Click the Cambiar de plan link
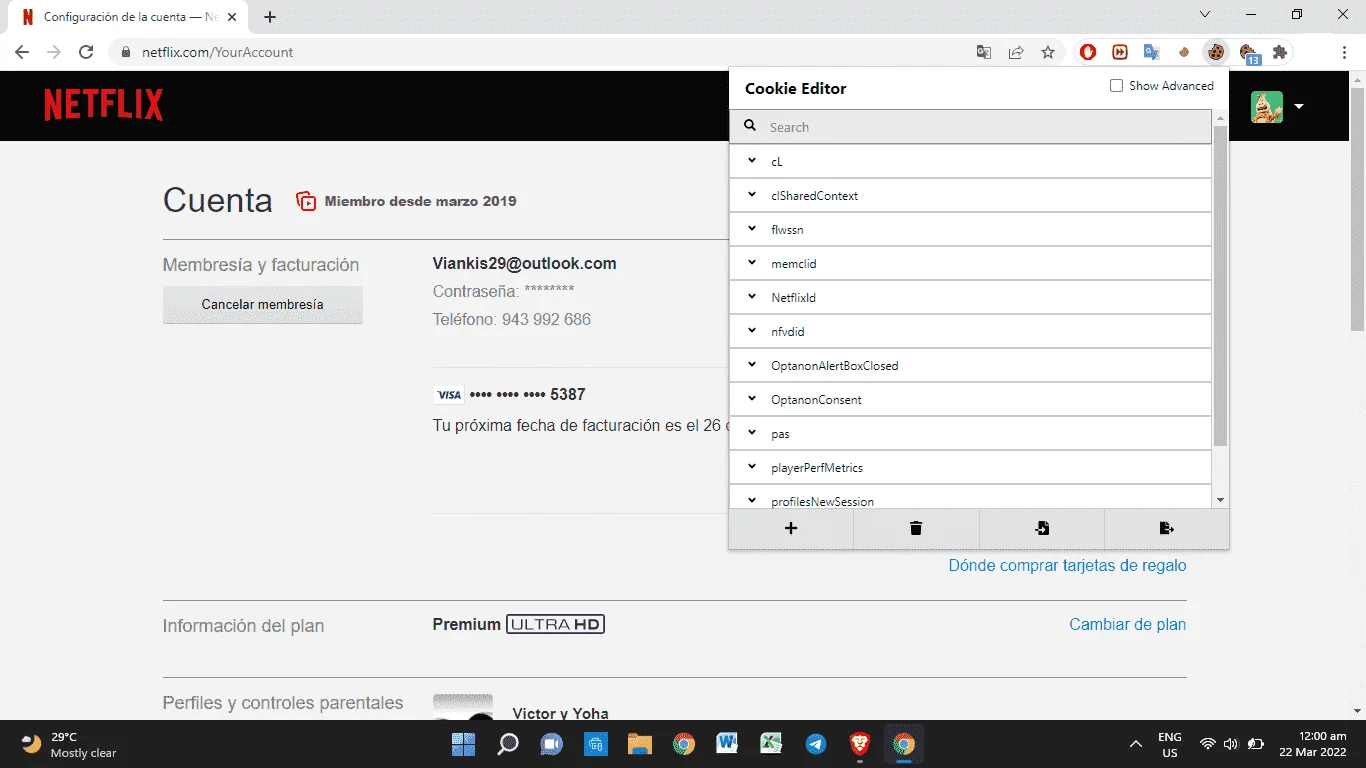The width and height of the screenshot is (1366, 768). (1128, 624)
